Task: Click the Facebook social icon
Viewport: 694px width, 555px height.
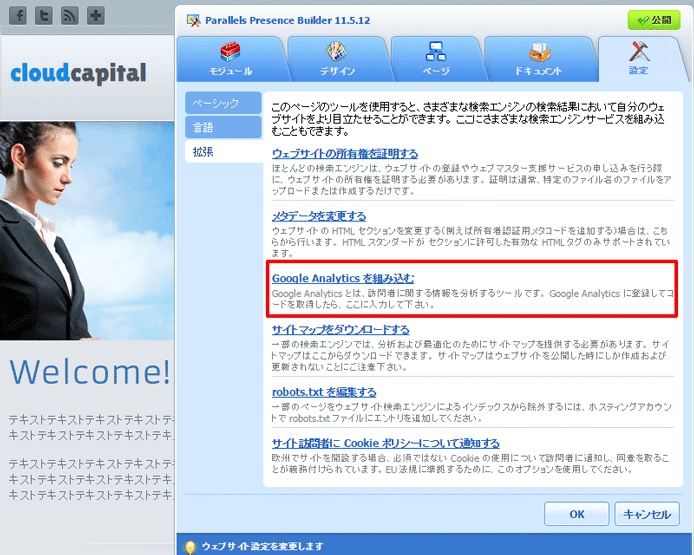Action: pos(17,16)
